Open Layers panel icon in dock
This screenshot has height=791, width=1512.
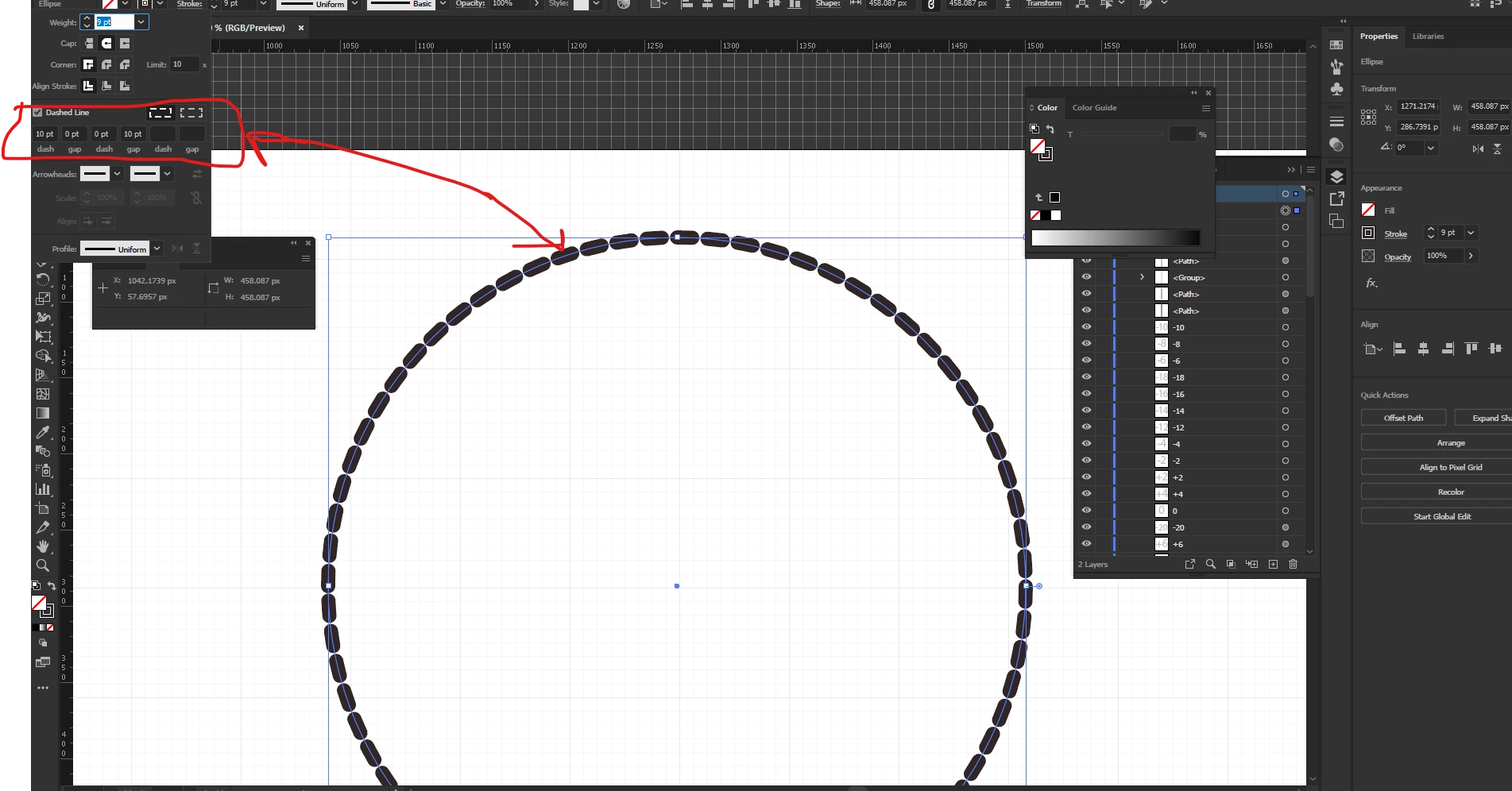coord(1336,176)
